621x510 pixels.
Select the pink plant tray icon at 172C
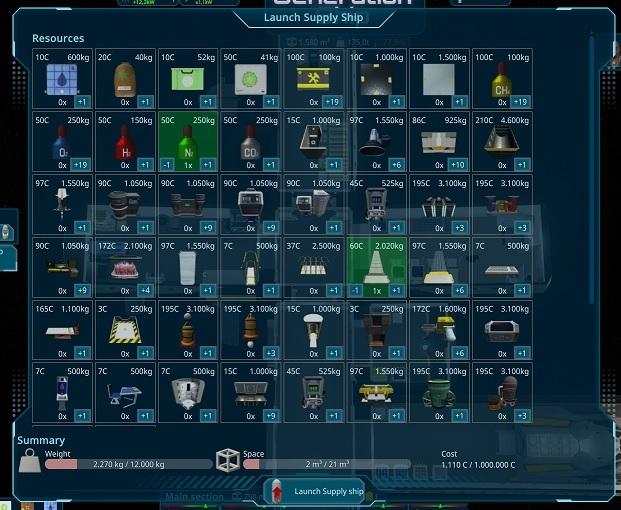pyautogui.click(x=125, y=267)
